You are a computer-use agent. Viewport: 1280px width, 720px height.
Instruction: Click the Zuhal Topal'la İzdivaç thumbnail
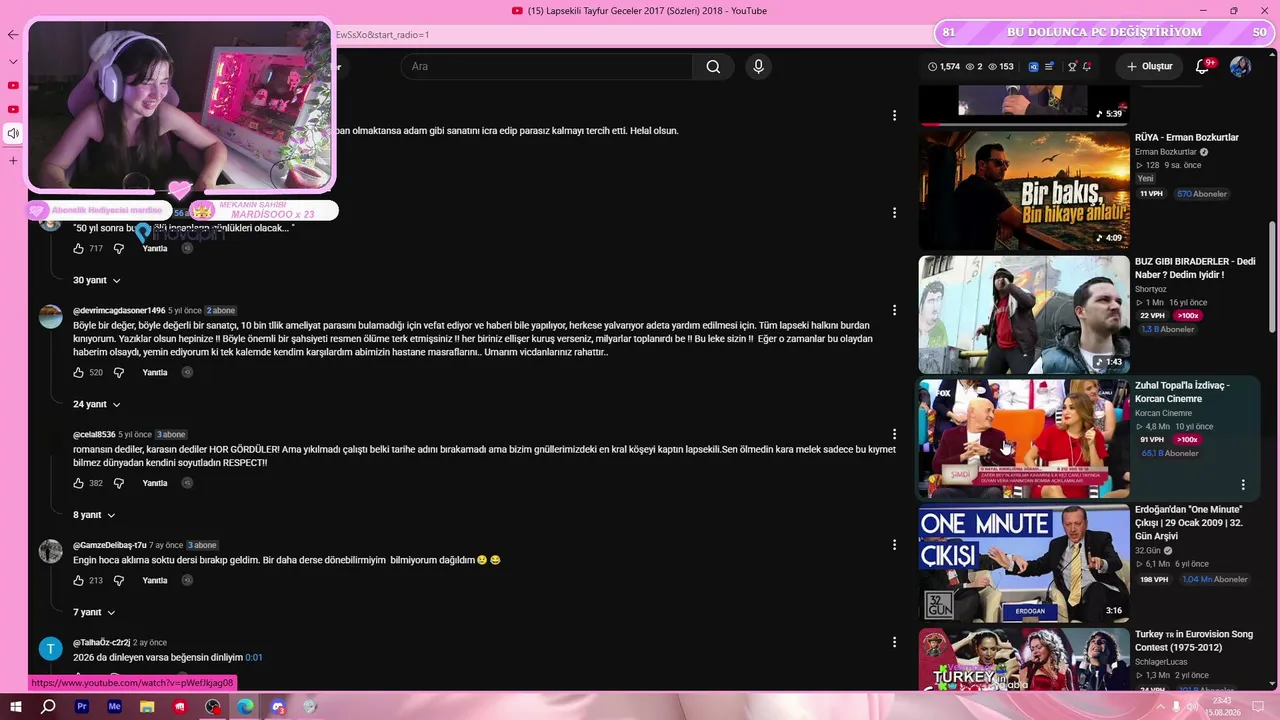tap(1024, 438)
